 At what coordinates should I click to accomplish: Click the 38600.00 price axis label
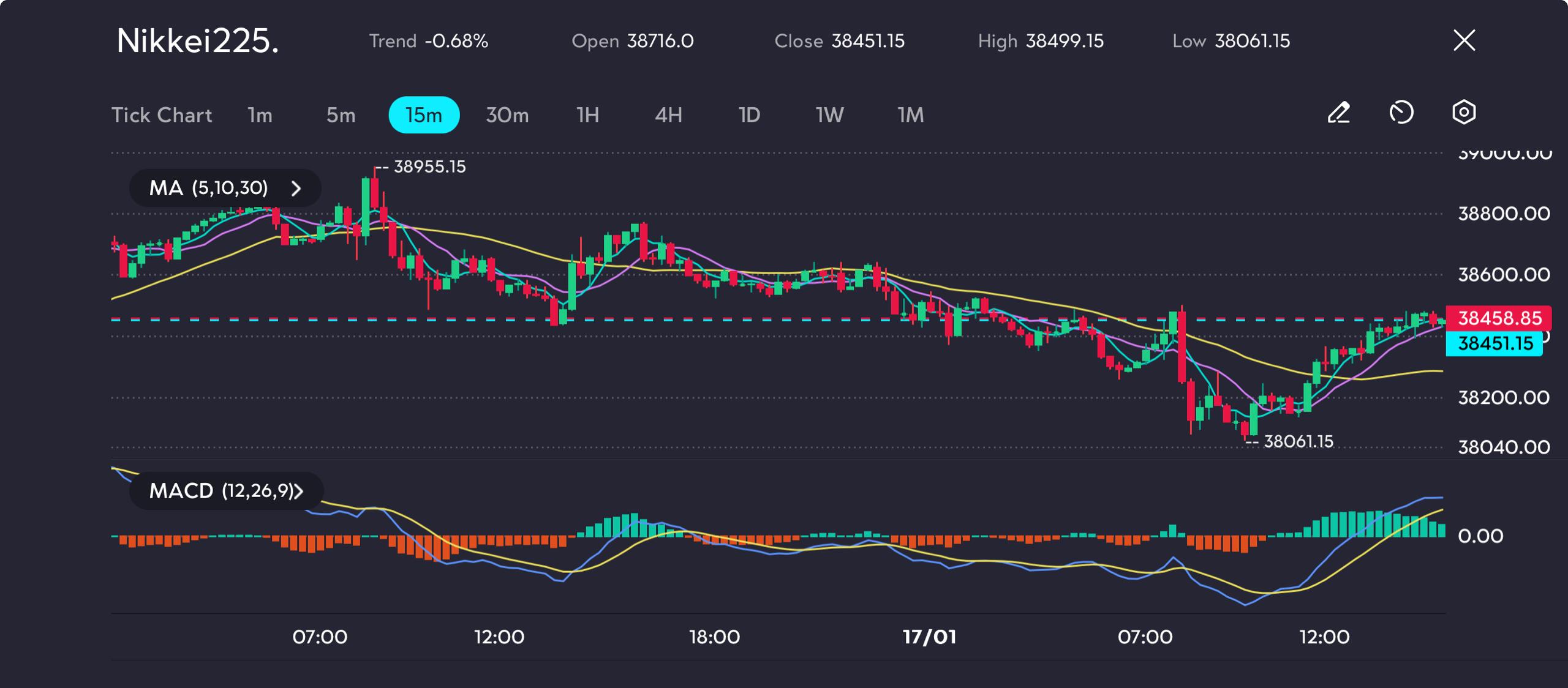(x=1504, y=274)
